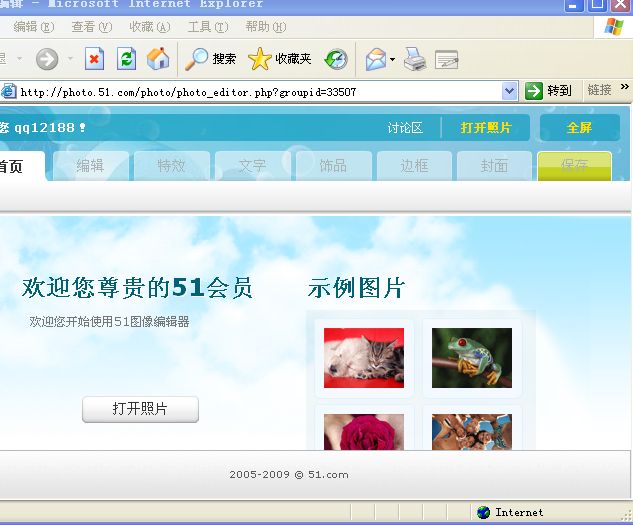Image resolution: width=633 pixels, height=525 pixels.
Task: Maximize the Internet Explorer window
Action: [597, 5]
